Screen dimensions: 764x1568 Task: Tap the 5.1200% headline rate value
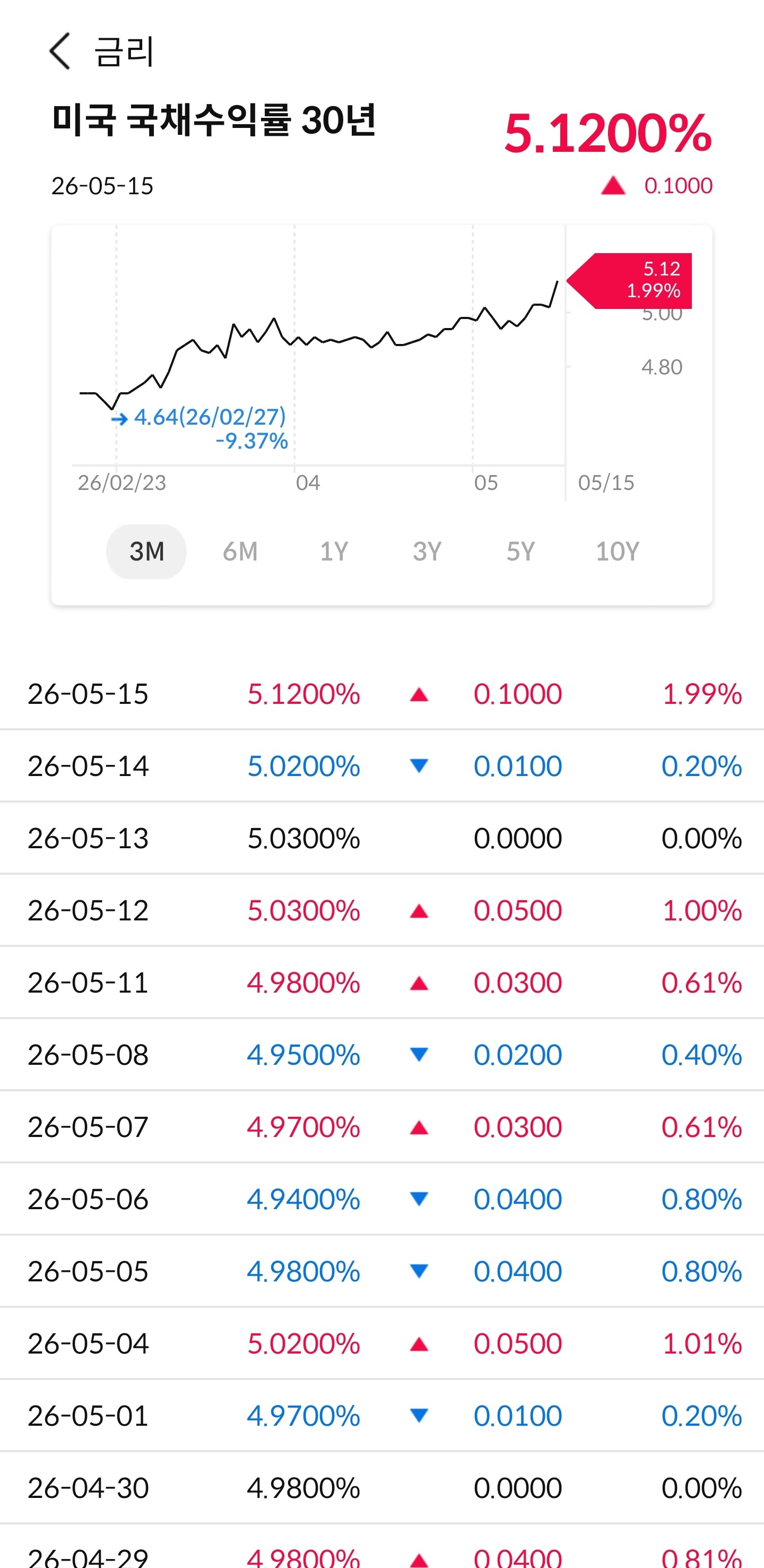(x=607, y=133)
